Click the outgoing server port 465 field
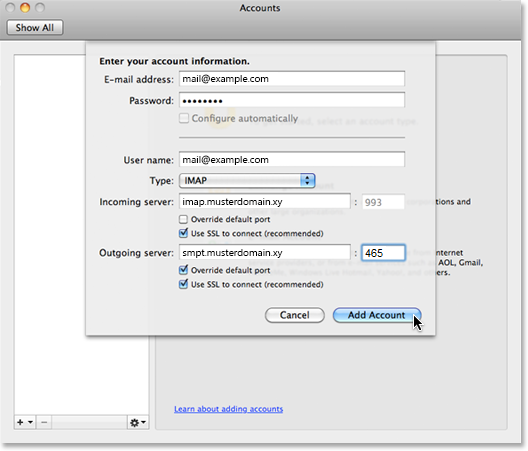This screenshot has height=451, width=528. pyautogui.click(x=383, y=253)
